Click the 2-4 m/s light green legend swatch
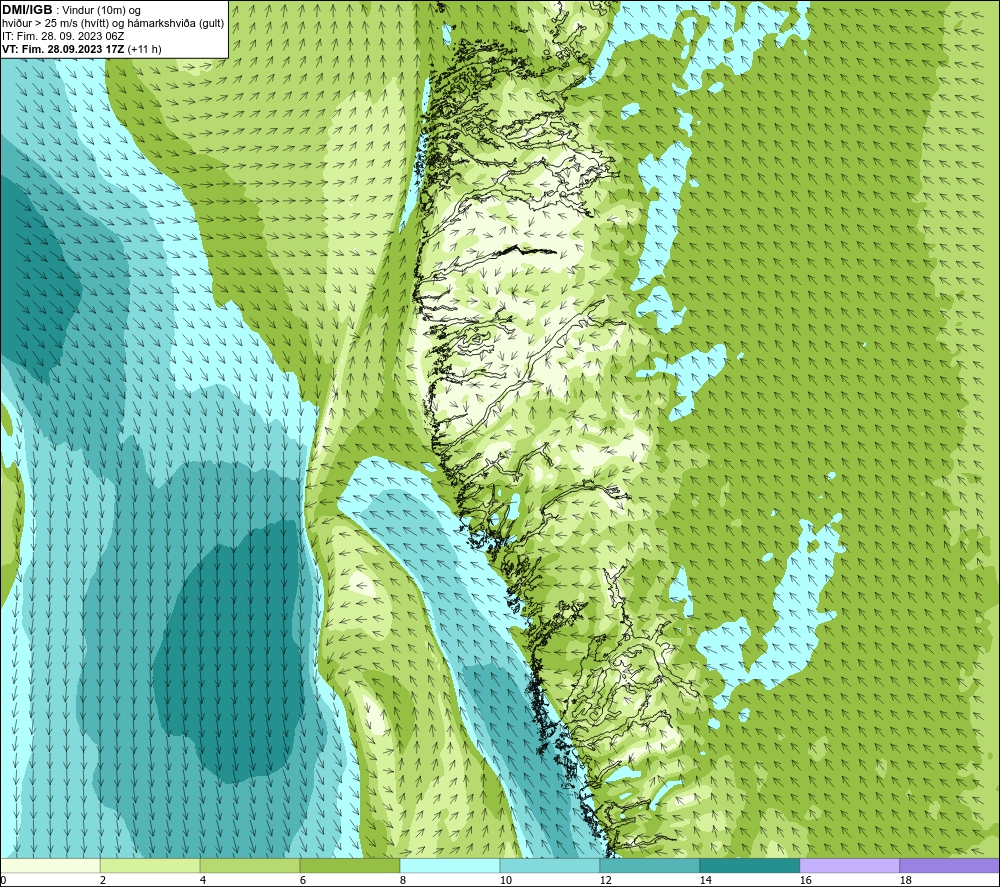Image resolution: width=1000 pixels, height=887 pixels. coord(150,865)
